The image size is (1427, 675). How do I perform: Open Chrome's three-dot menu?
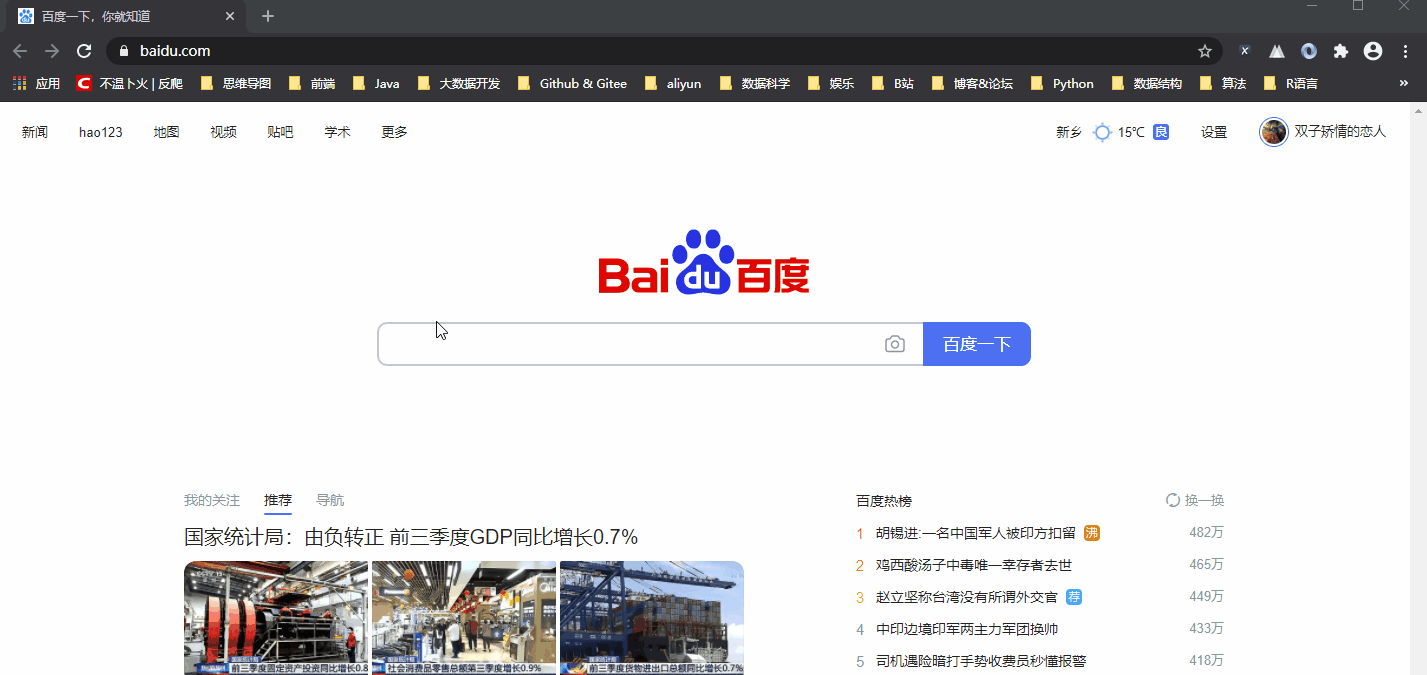coord(1405,51)
